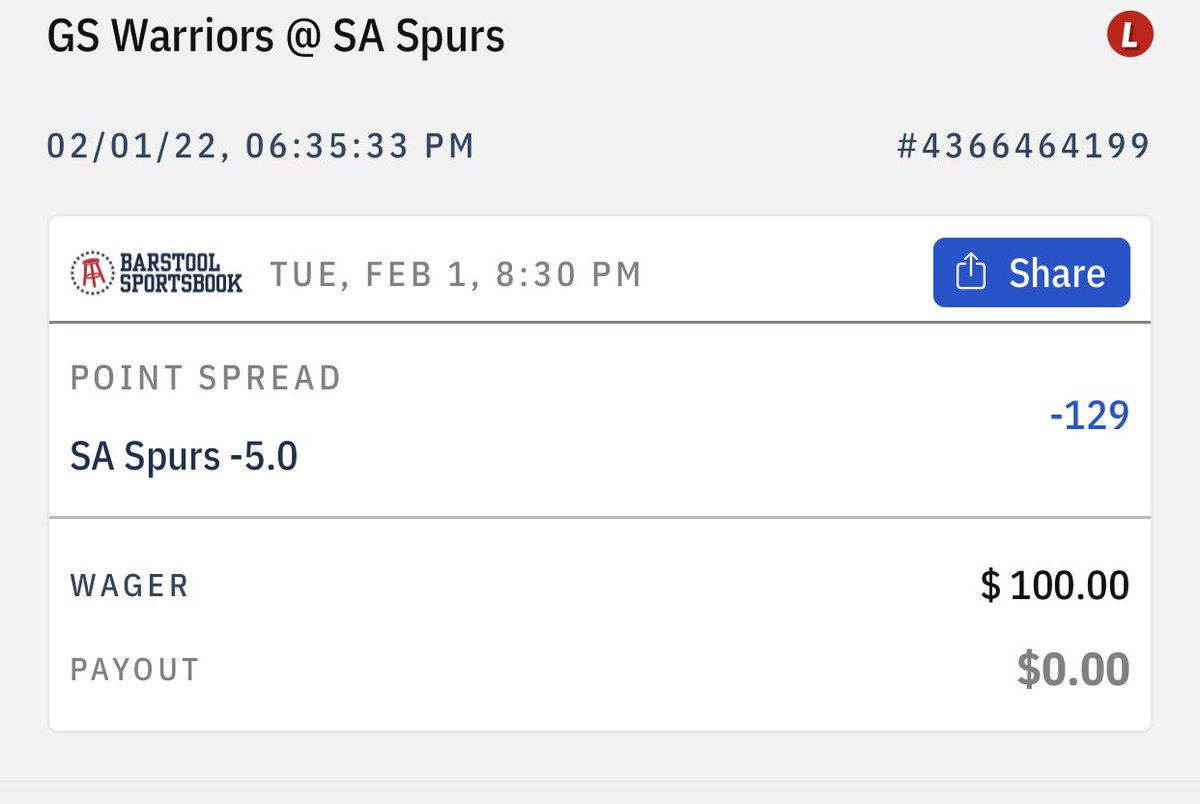This screenshot has width=1200, height=804.
Task: Tap the red L loss badge
Action: tap(1130, 38)
